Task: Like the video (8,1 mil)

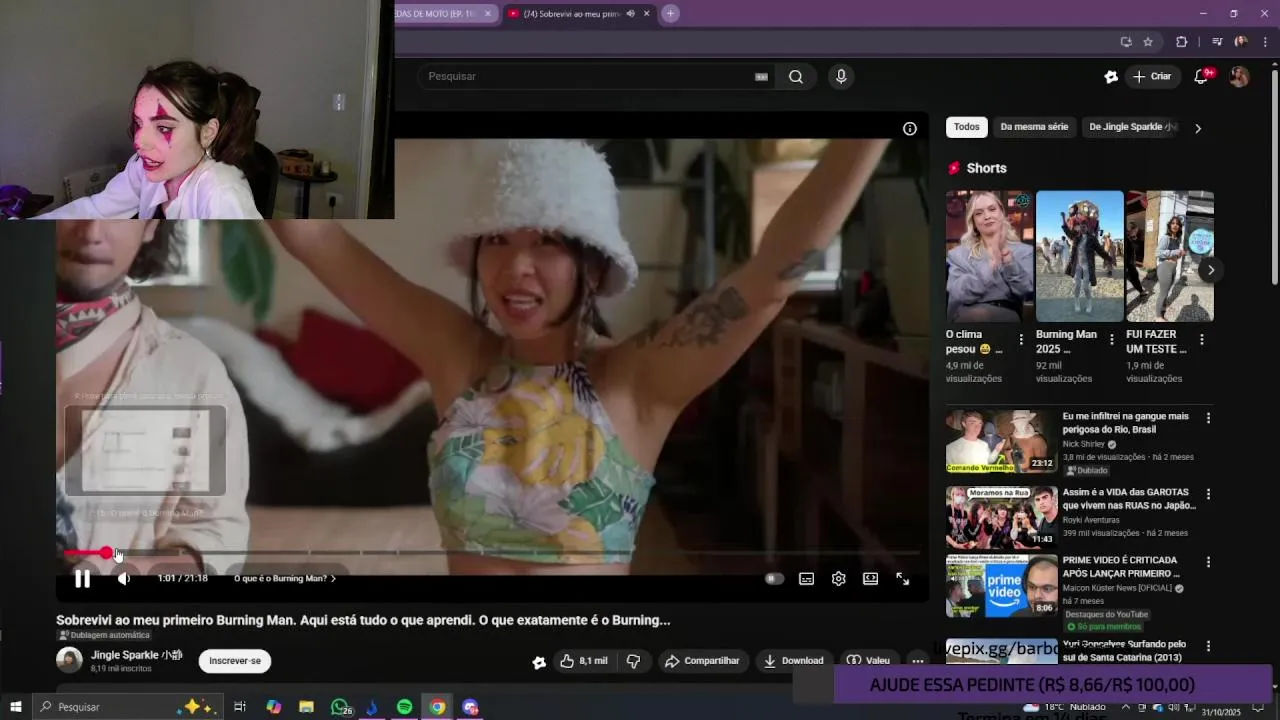Action: 584,660
